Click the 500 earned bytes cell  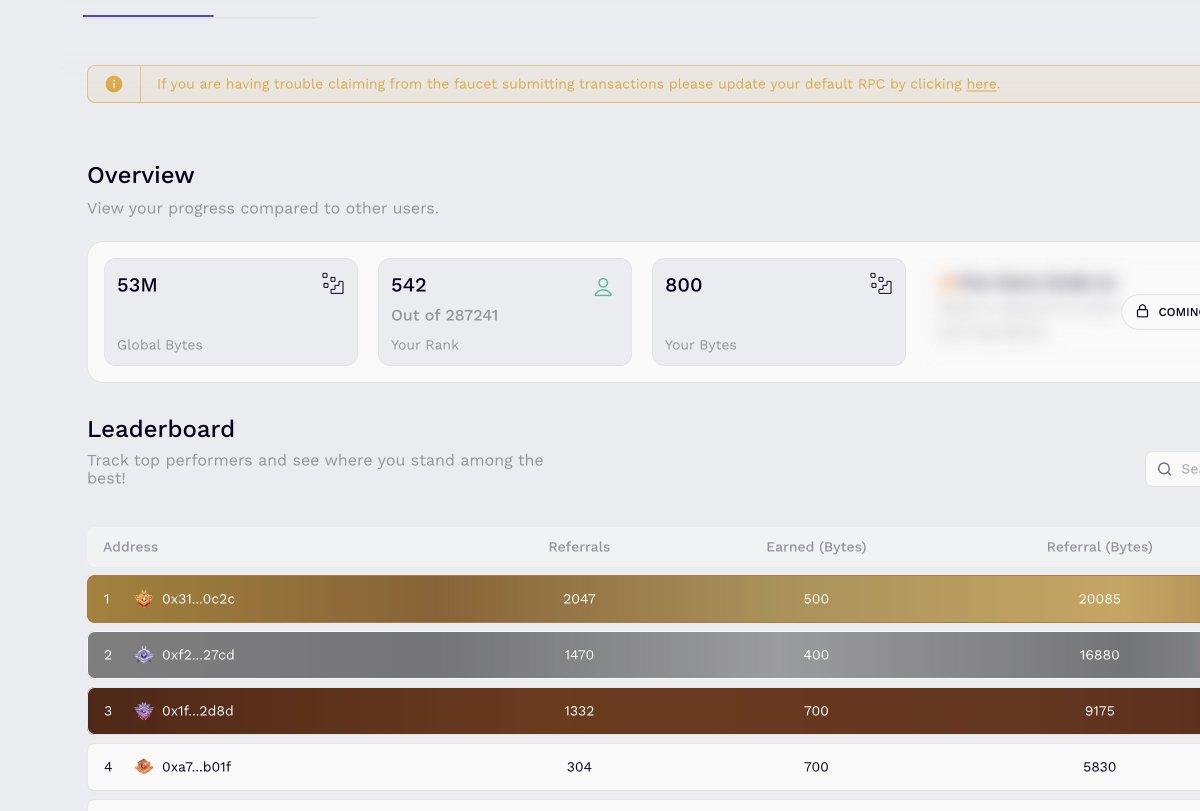[x=816, y=599]
